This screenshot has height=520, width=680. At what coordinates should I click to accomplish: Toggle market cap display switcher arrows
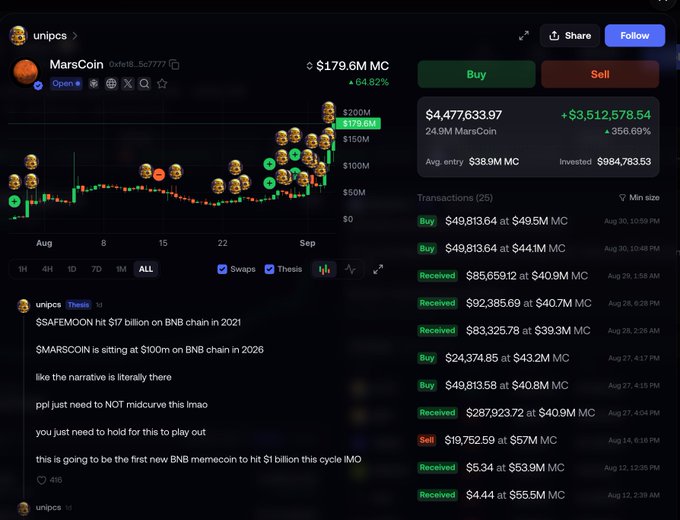coord(309,66)
